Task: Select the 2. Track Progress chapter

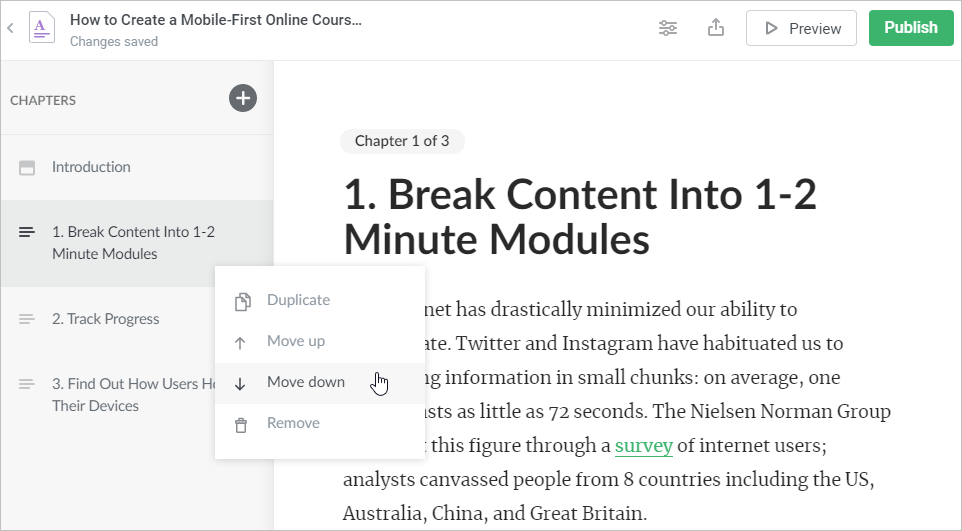Action: point(105,319)
